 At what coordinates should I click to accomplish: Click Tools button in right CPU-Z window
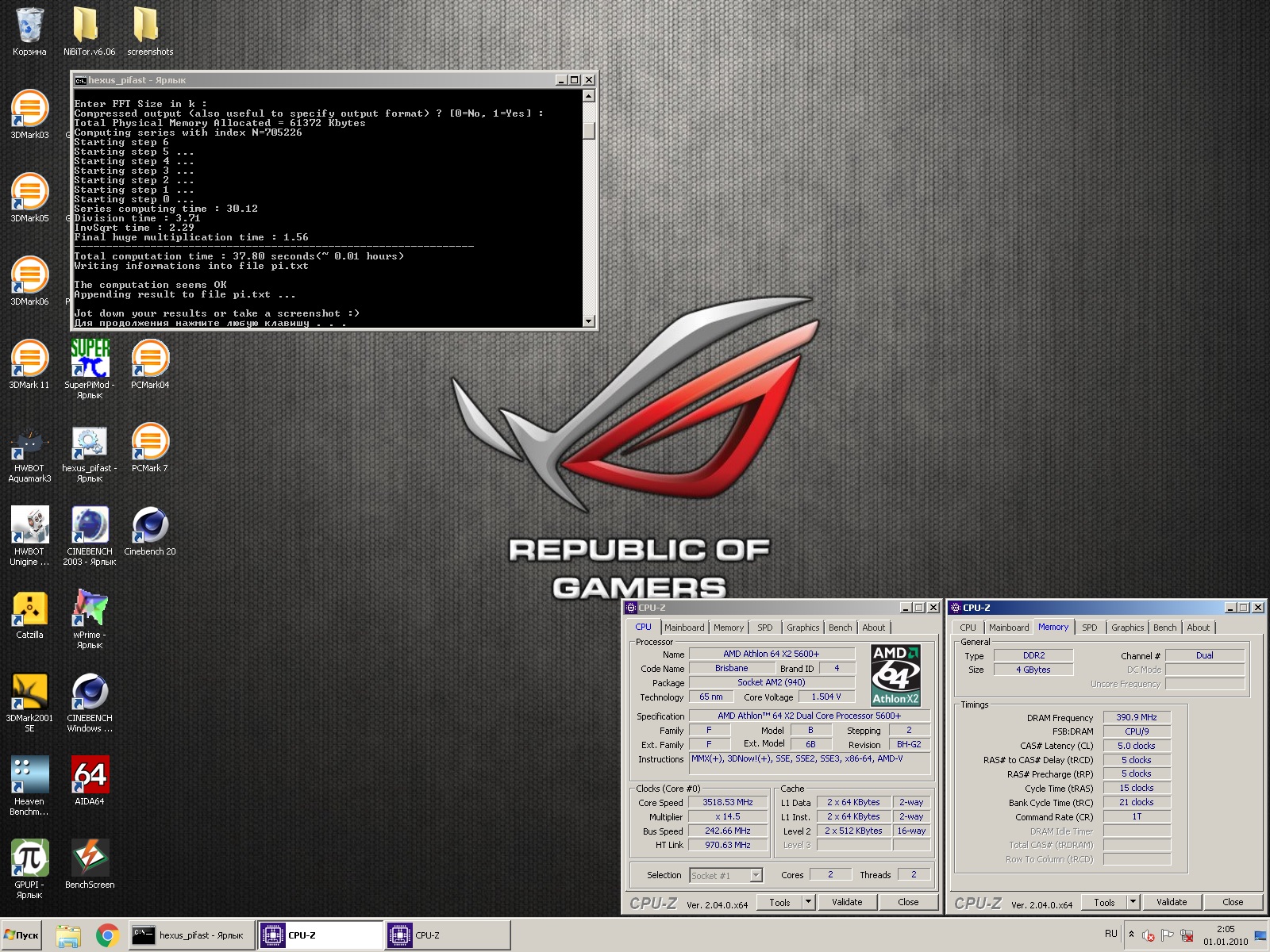coord(1104,902)
